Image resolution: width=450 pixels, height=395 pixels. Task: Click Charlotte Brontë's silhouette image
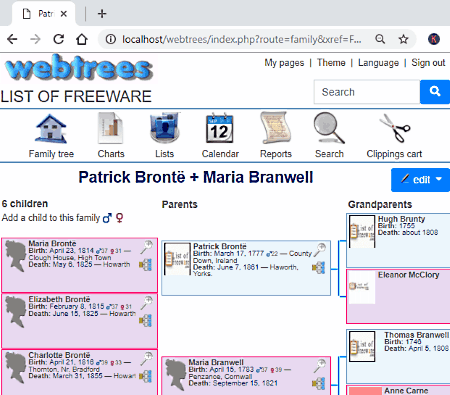(x=16, y=369)
